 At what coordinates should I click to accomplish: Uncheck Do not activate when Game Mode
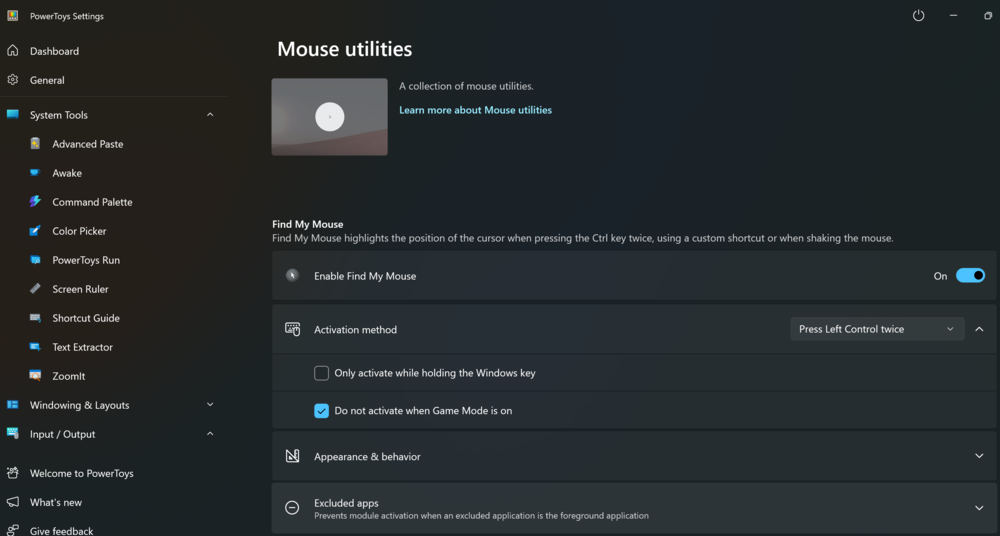(x=321, y=411)
